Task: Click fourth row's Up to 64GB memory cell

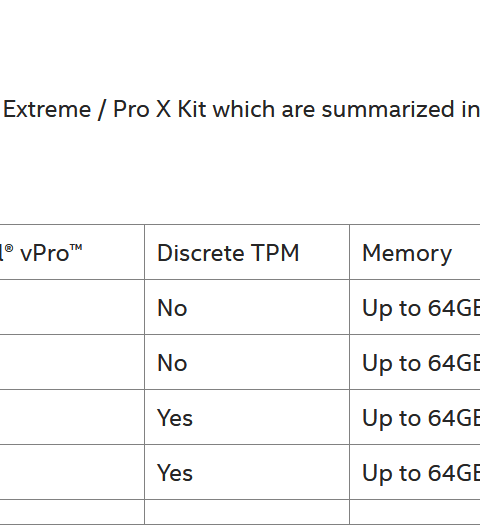Action: (415, 472)
